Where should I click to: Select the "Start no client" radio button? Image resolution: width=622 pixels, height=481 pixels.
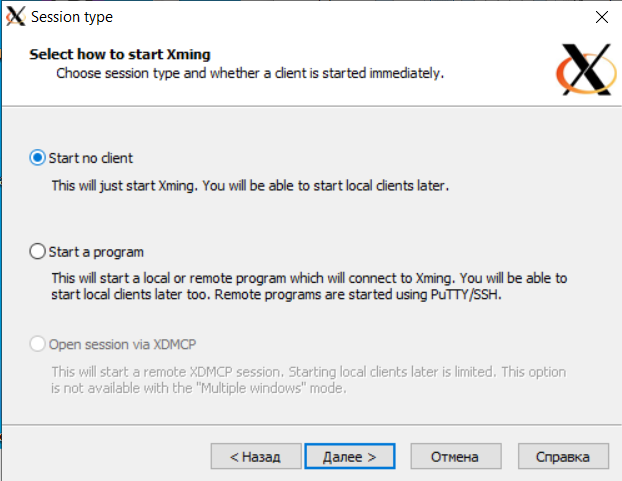coord(38,158)
